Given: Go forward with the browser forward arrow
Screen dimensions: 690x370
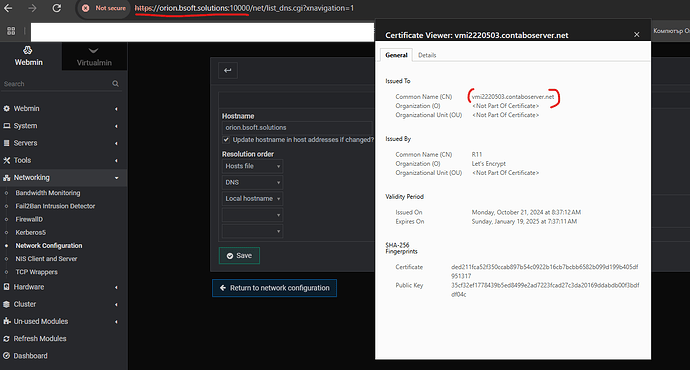Looking at the screenshot, I should click(x=32, y=8).
